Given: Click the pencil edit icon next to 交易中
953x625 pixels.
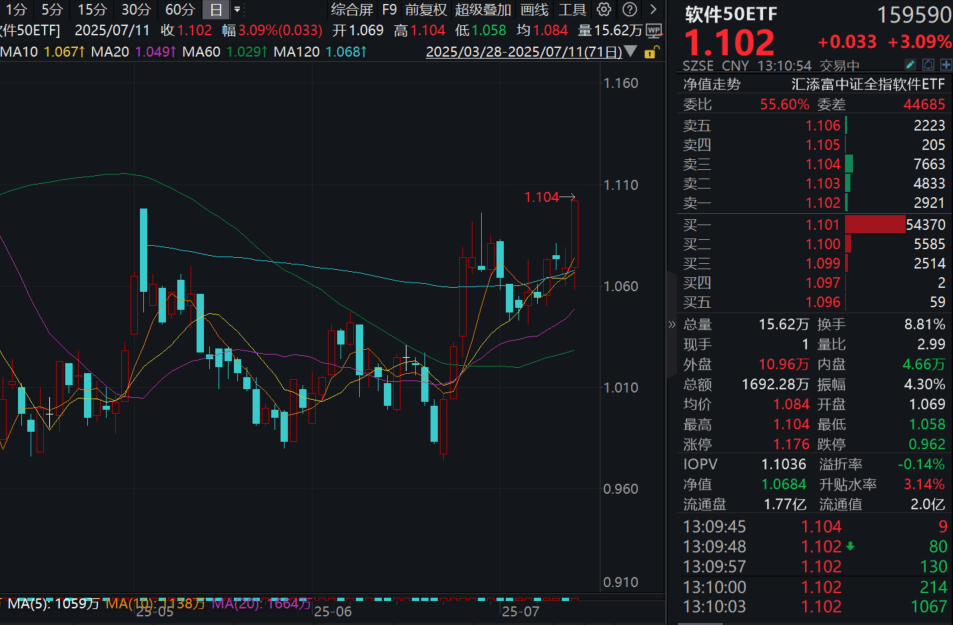Looking at the screenshot, I should (x=910, y=64).
